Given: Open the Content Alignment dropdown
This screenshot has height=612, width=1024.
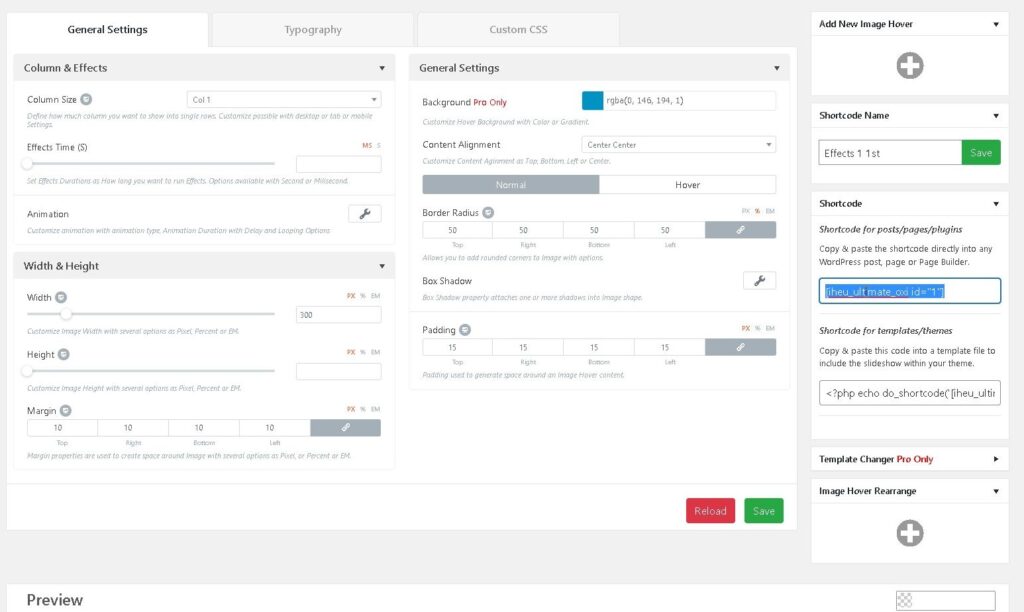Looking at the screenshot, I should click(x=679, y=145).
